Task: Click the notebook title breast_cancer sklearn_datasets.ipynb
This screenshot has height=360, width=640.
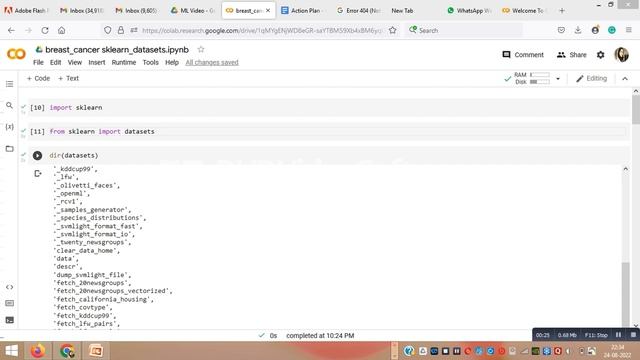Action: [x=117, y=50]
